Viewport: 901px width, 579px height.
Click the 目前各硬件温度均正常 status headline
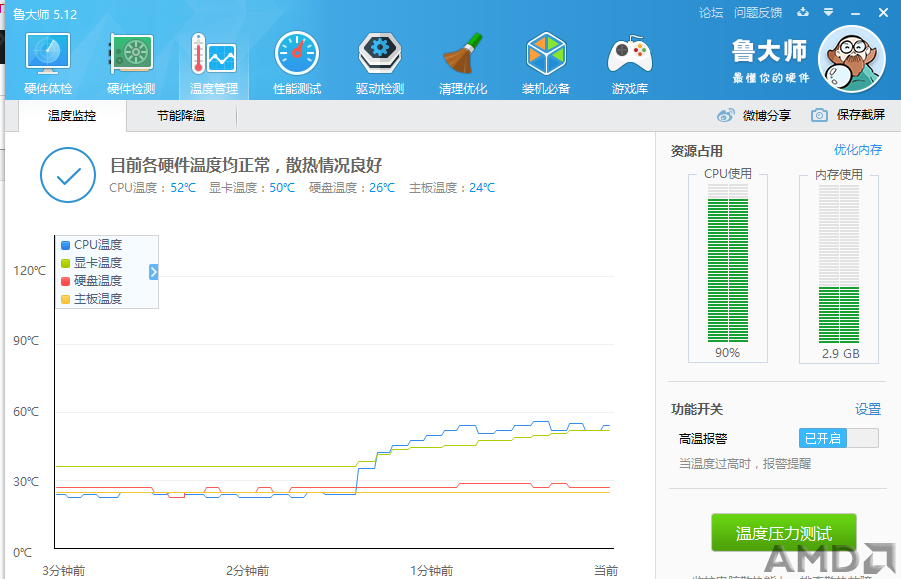pyautogui.click(x=246, y=165)
